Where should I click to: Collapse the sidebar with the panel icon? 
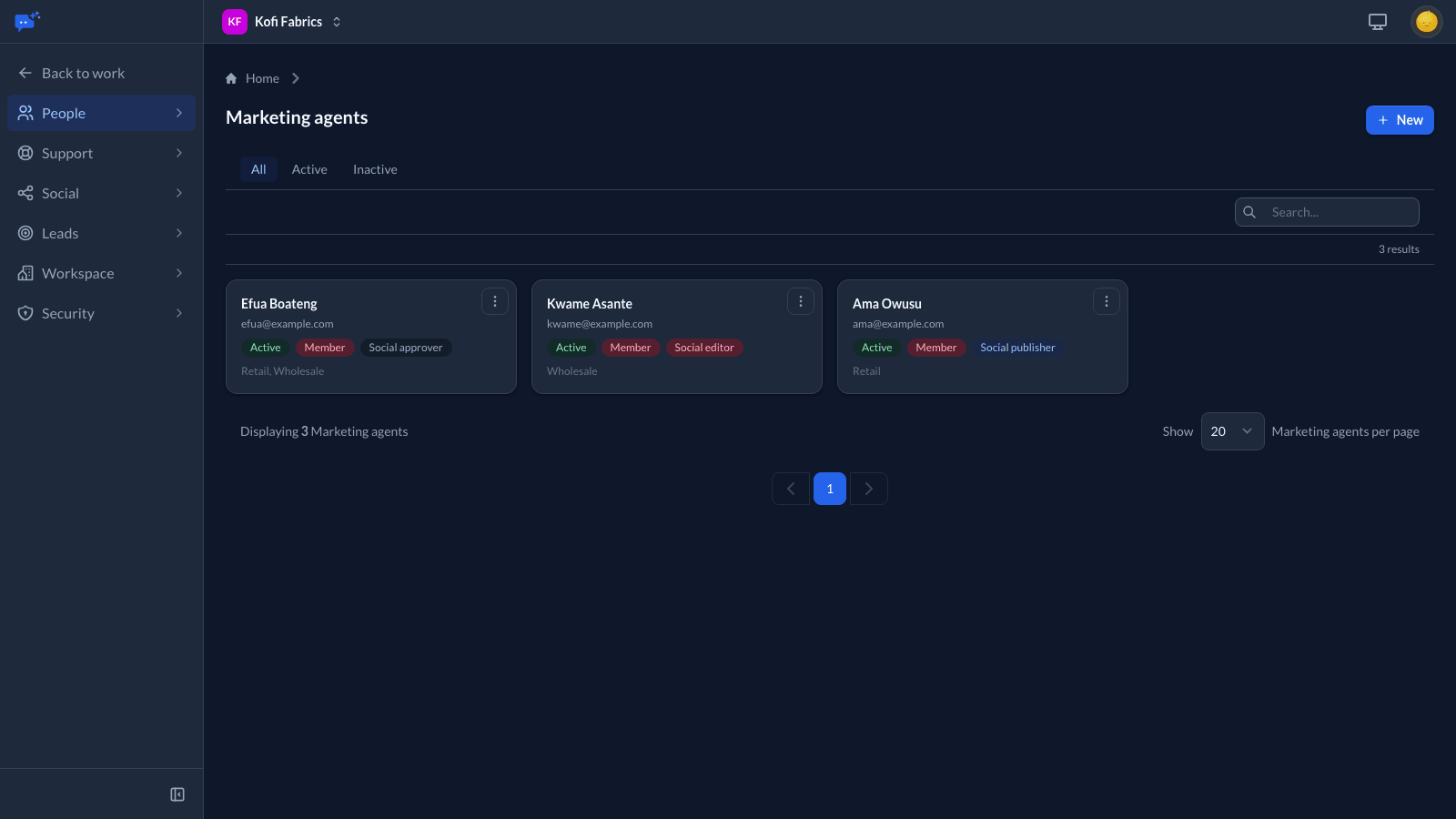pos(177,794)
